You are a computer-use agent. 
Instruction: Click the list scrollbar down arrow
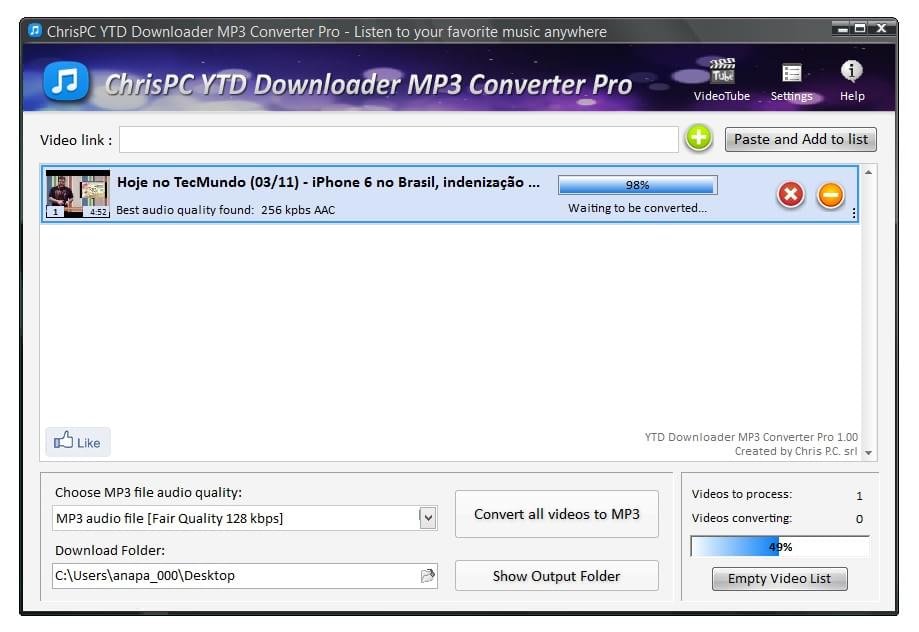pos(869,453)
